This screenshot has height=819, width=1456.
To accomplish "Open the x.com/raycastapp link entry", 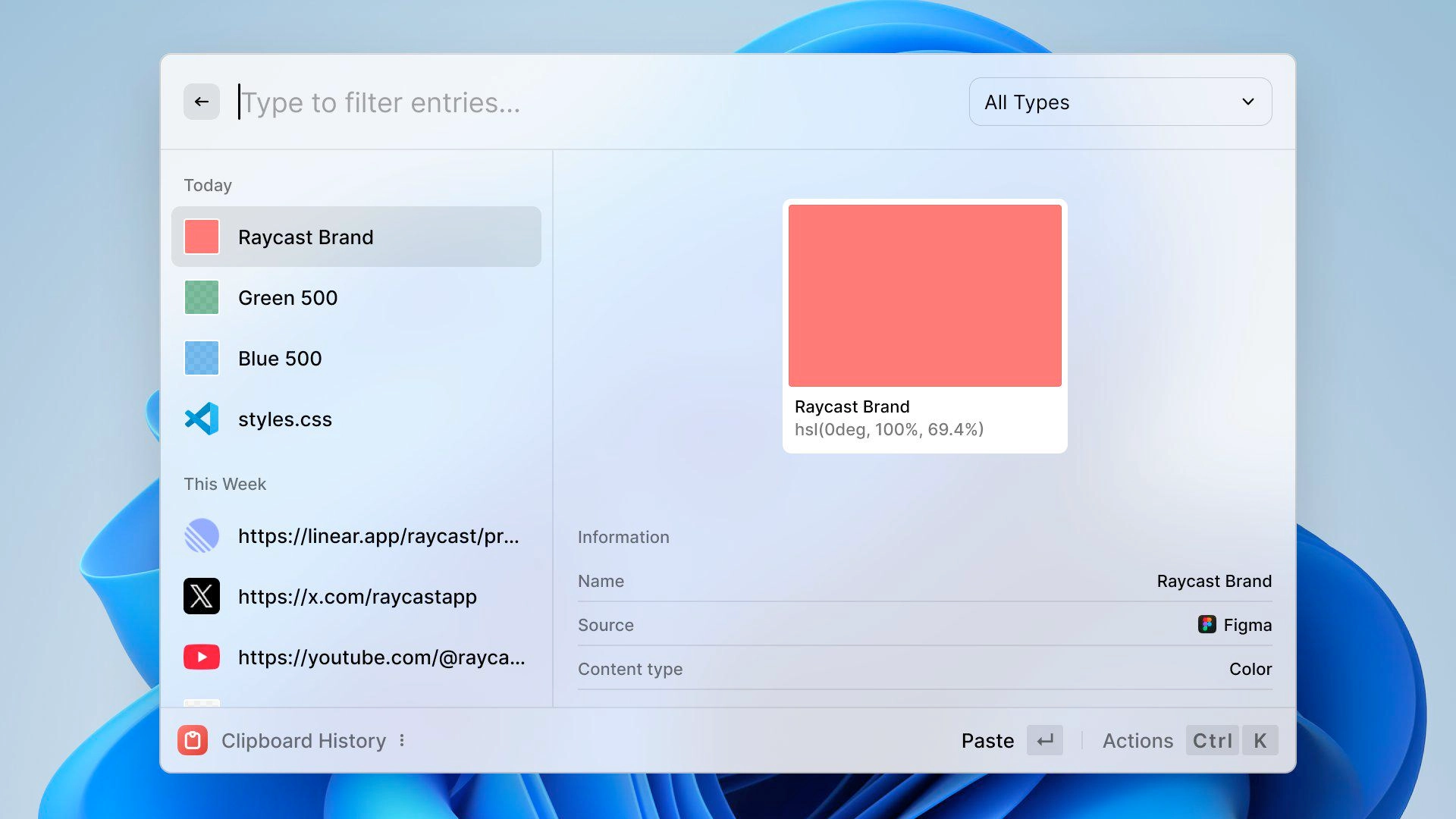I will tap(357, 596).
